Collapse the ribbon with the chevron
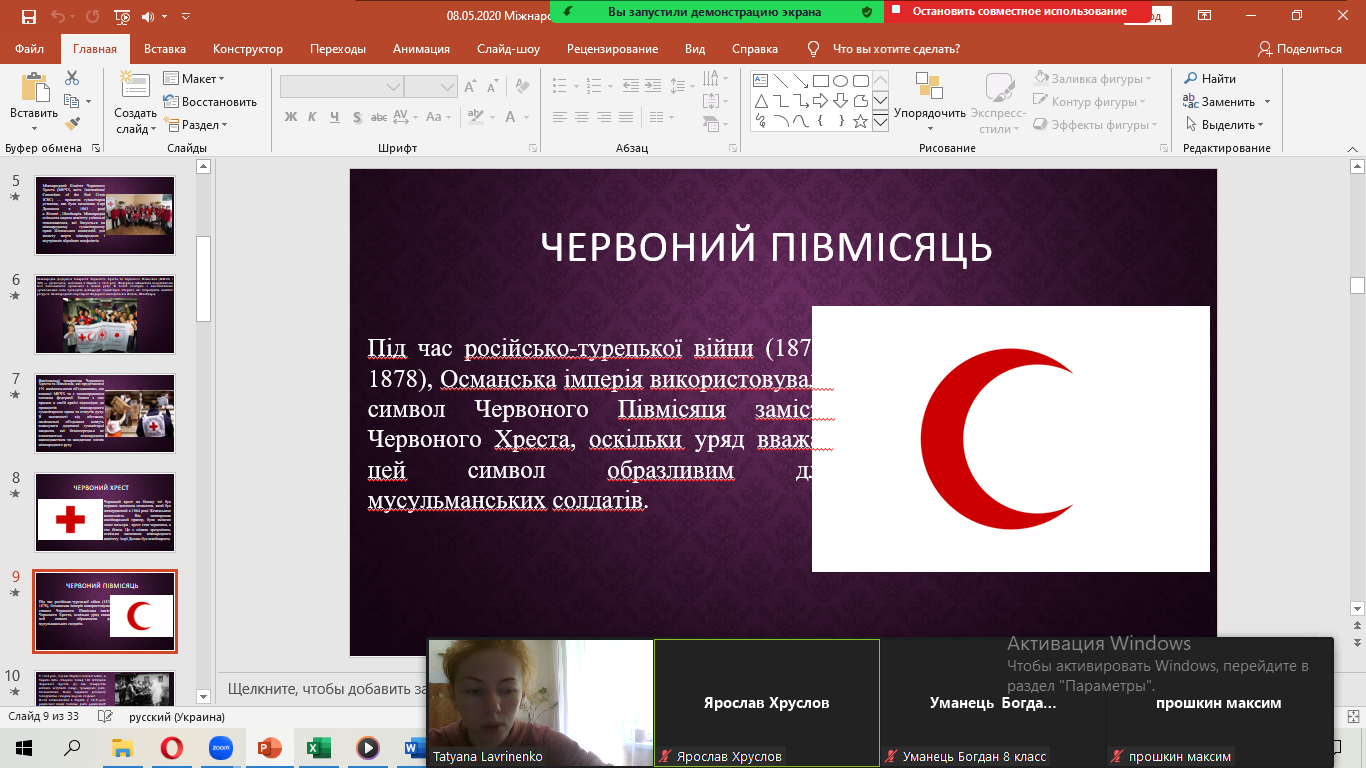This screenshot has height=768, width=1366. [x=1354, y=147]
